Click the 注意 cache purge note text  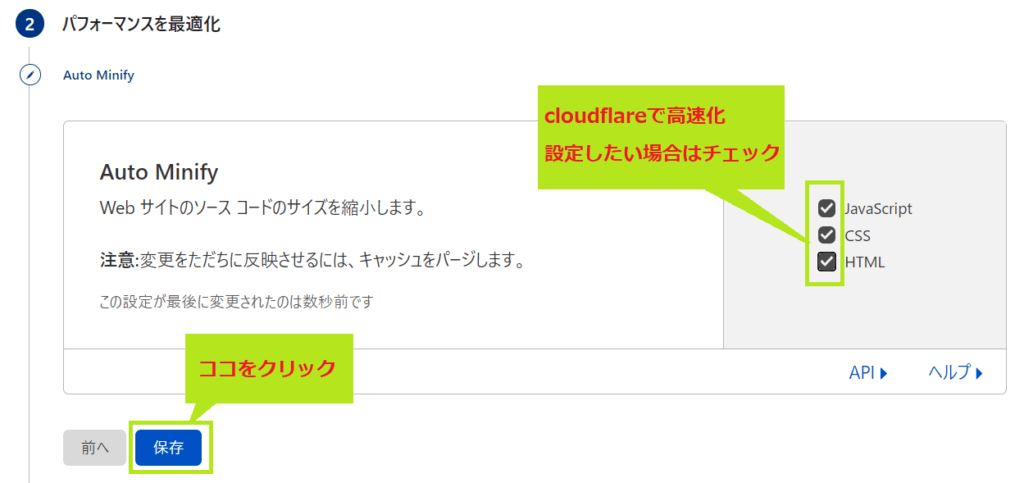(312, 262)
